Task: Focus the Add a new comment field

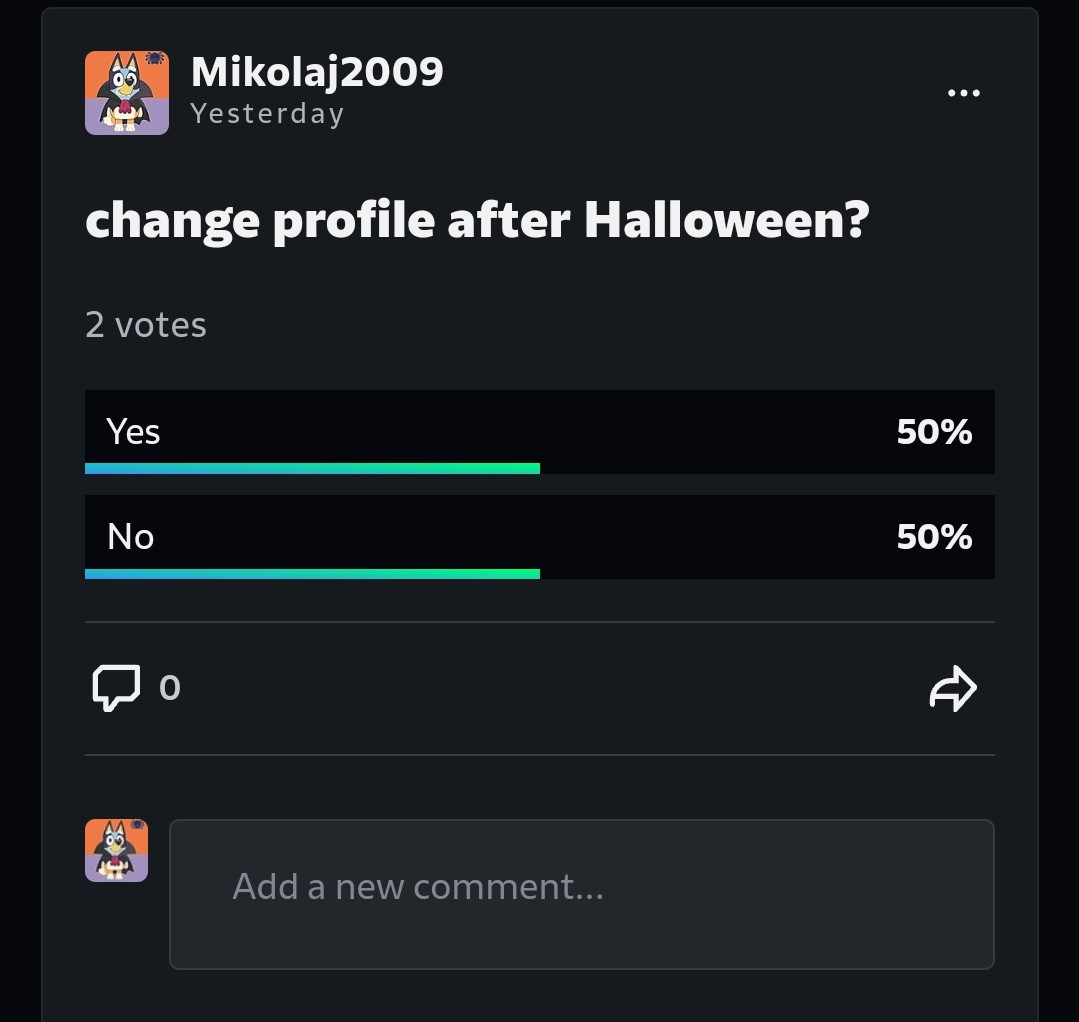Action: pyautogui.click(x=581, y=894)
